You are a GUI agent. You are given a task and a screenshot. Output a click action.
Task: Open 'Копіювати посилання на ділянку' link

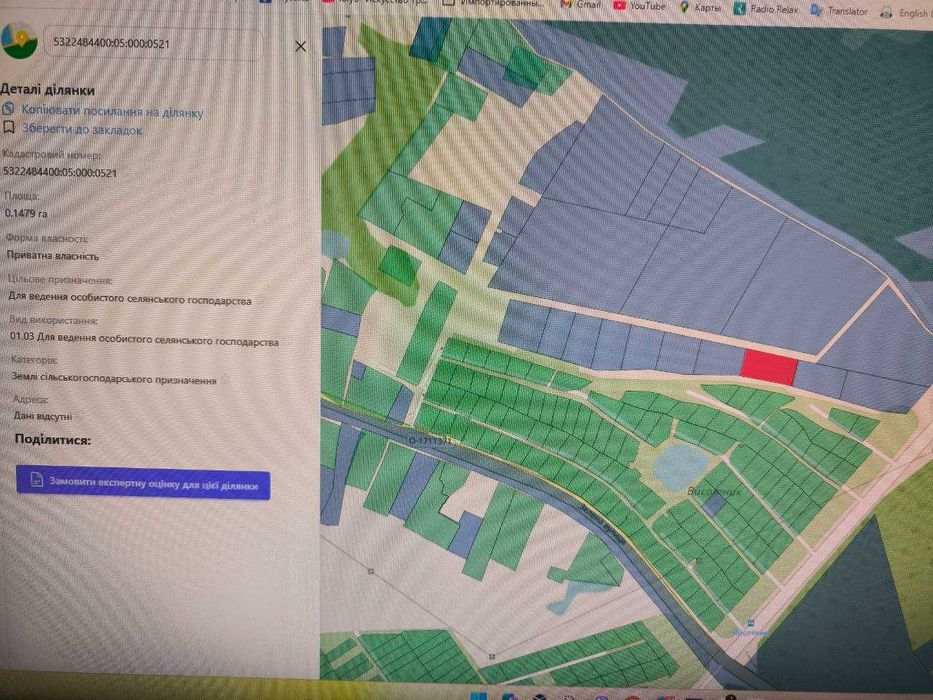coord(112,112)
